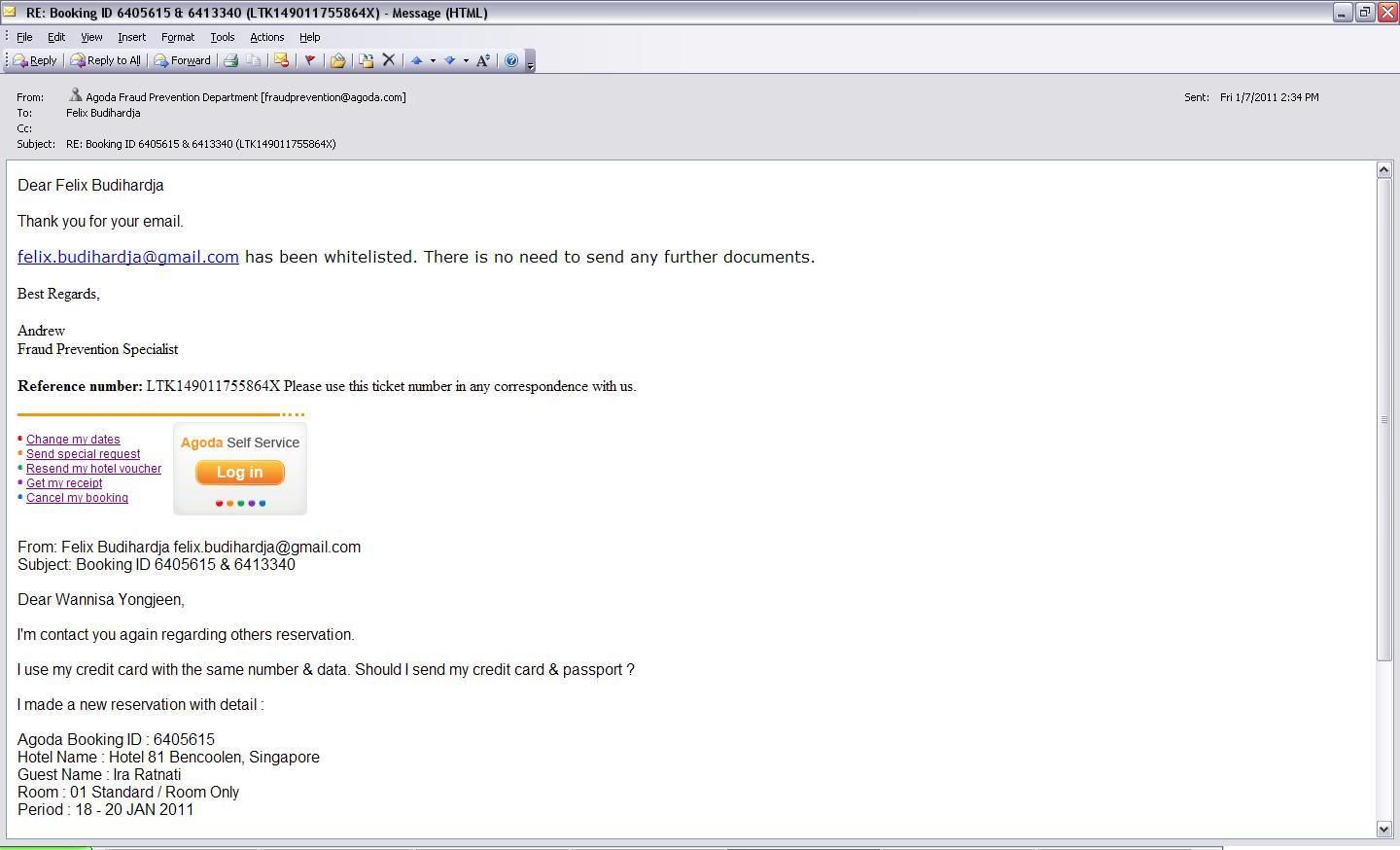Image resolution: width=1400 pixels, height=850 pixels.
Task: Move message using the folder icon
Action: (337, 60)
